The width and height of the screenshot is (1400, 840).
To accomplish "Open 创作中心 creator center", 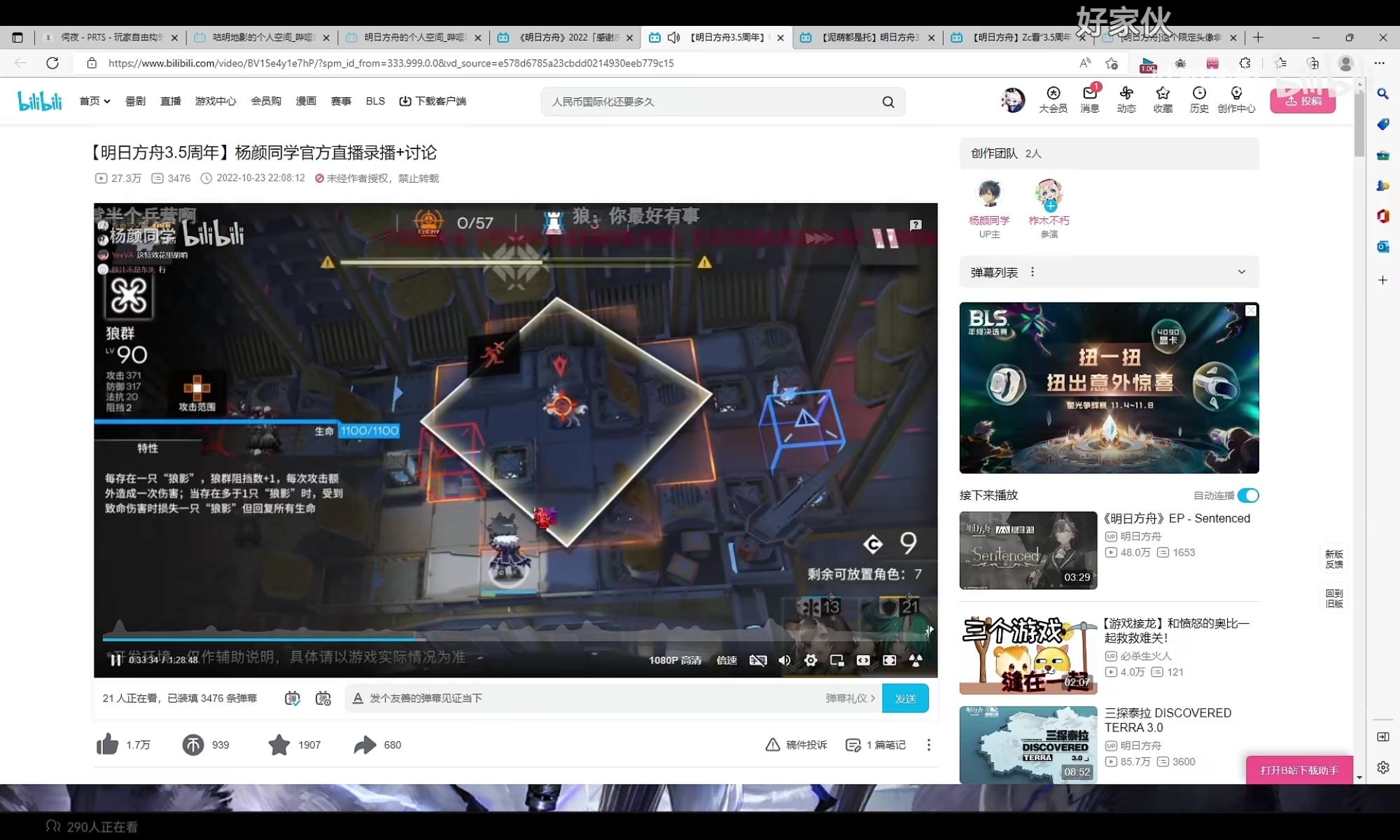I will coord(1236,99).
